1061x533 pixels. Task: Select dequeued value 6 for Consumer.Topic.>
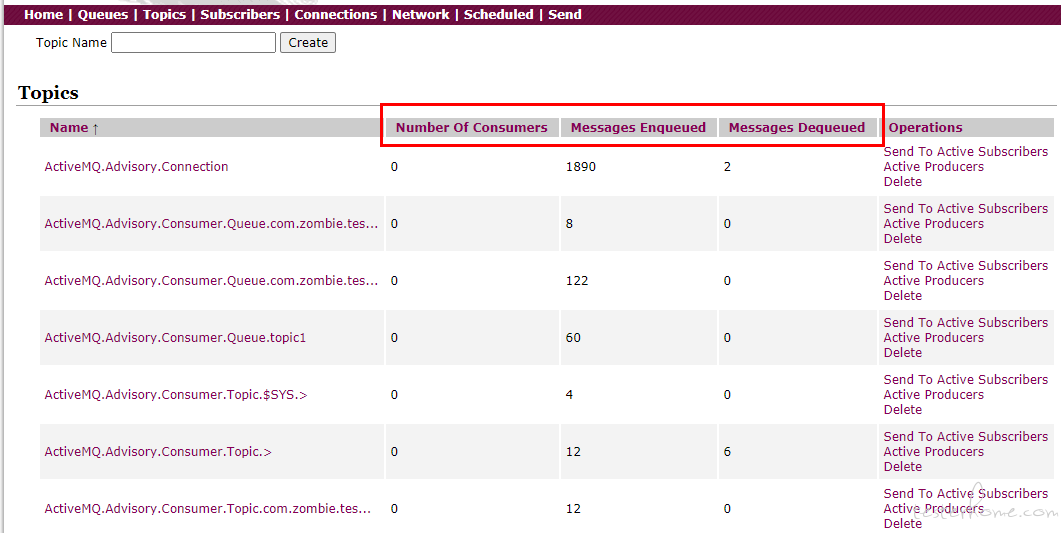[x=727, y=451]
